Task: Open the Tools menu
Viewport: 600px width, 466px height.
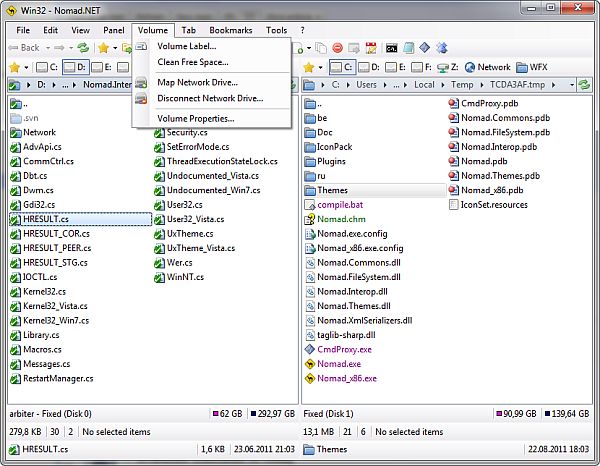Action: click(276, 30)
